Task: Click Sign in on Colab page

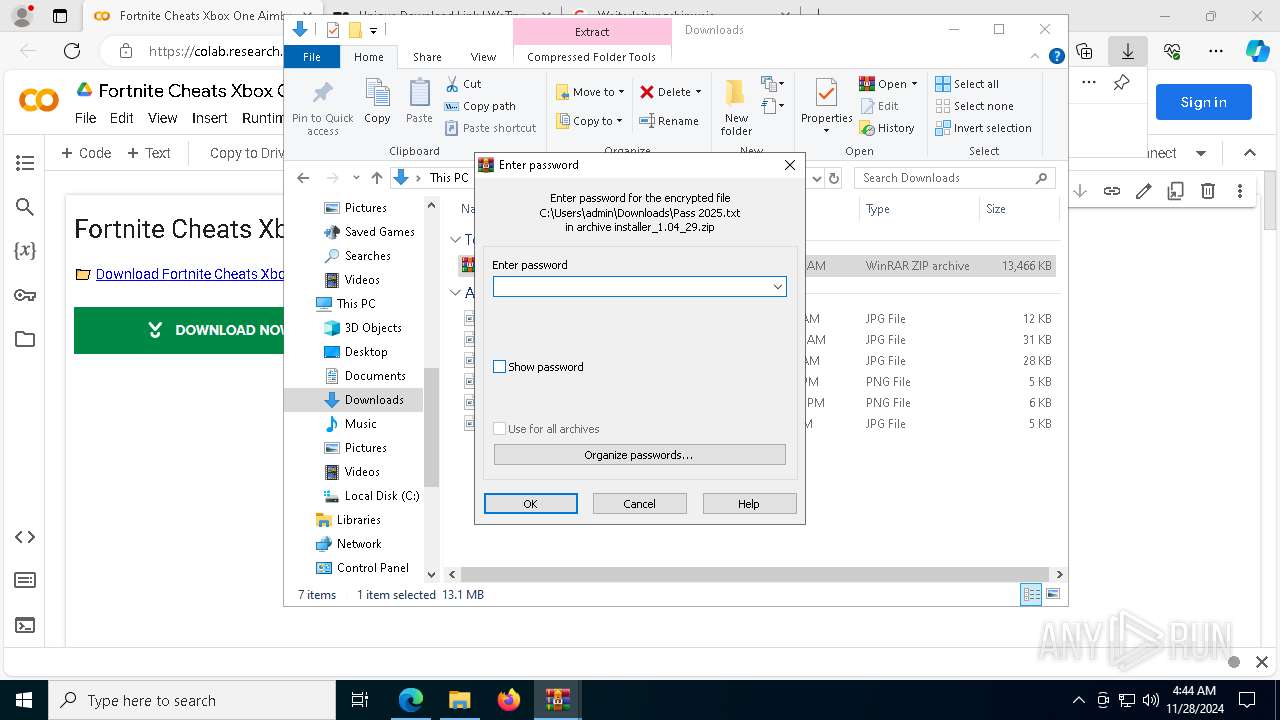Action: [x=1203, y=102]
